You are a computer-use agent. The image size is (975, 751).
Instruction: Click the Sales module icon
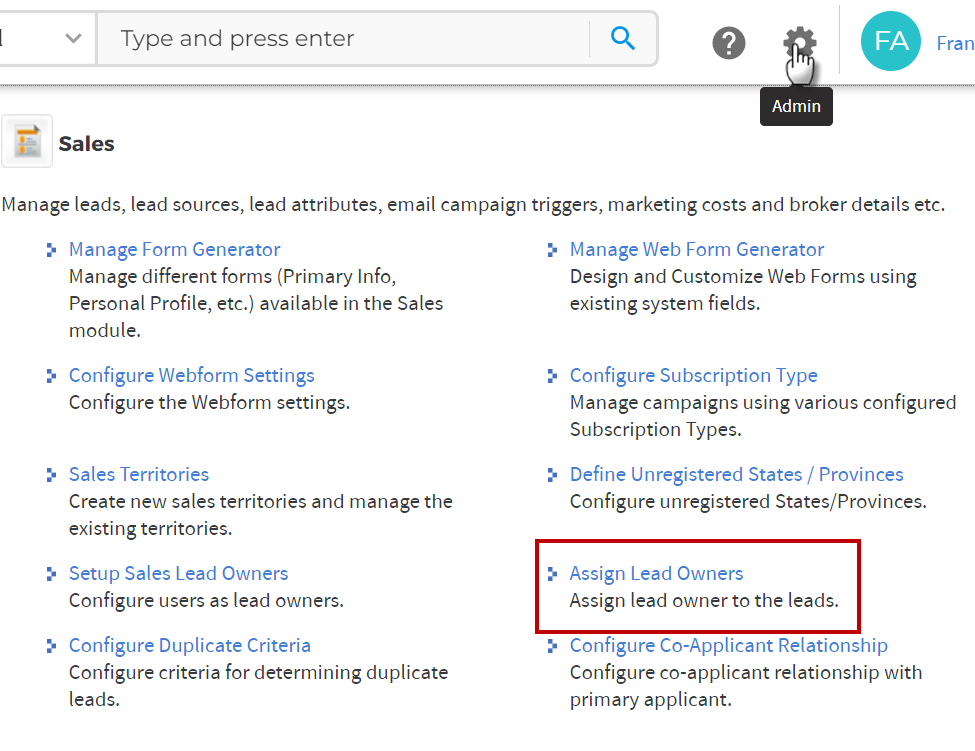(x=27, y=142)
